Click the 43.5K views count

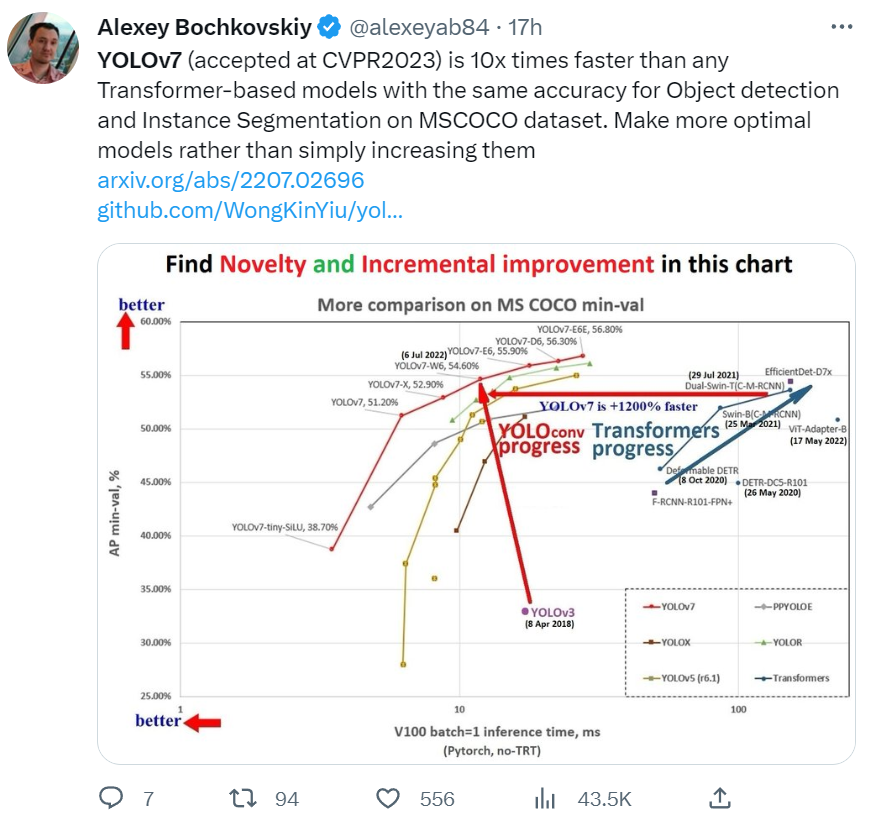(x=604, y=799)
